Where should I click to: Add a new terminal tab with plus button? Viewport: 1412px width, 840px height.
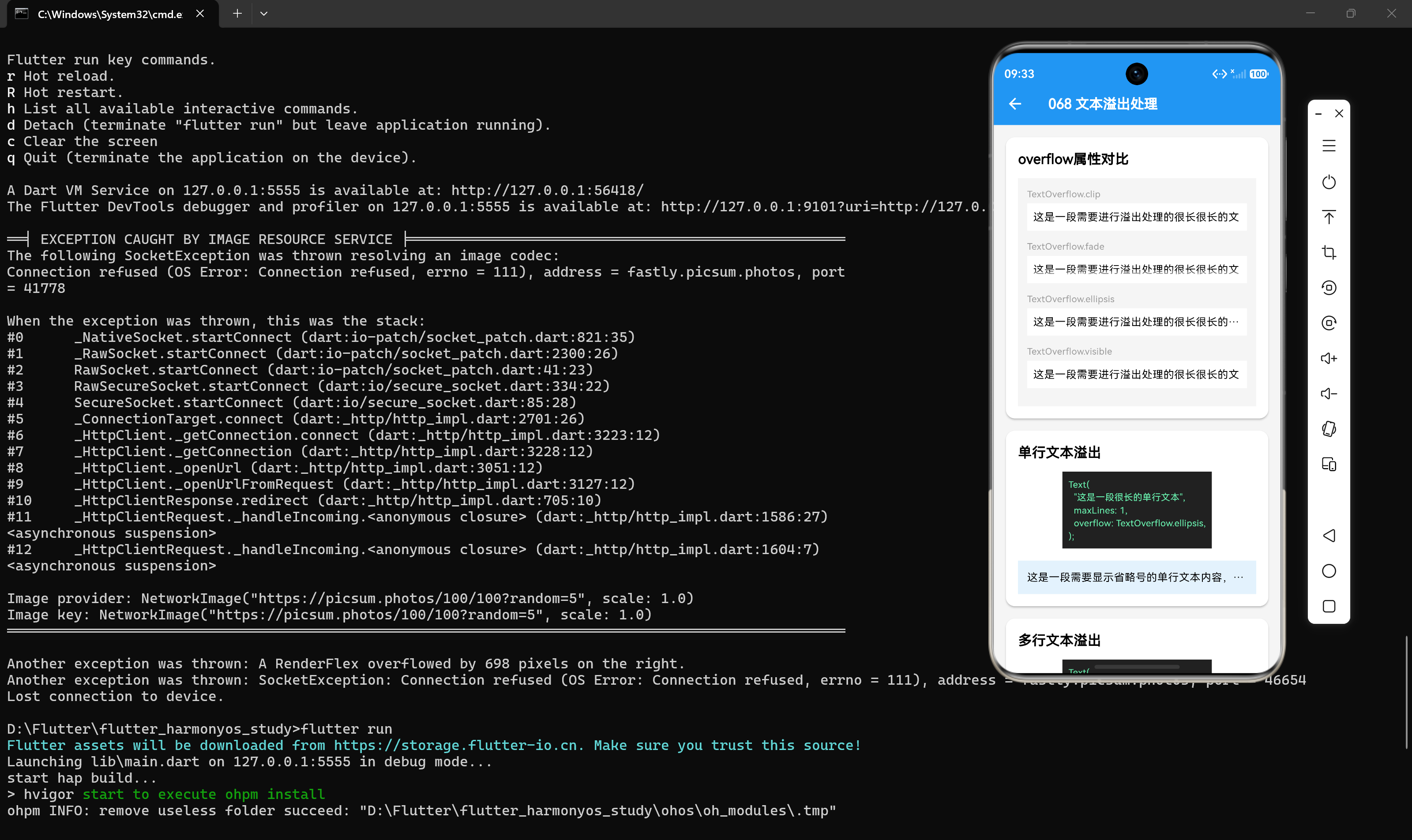click(x=237, y=14)
